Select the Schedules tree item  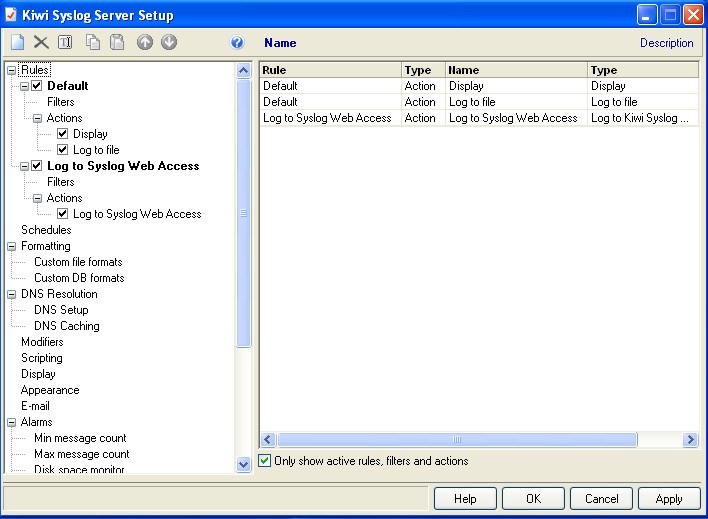[46, 230]
